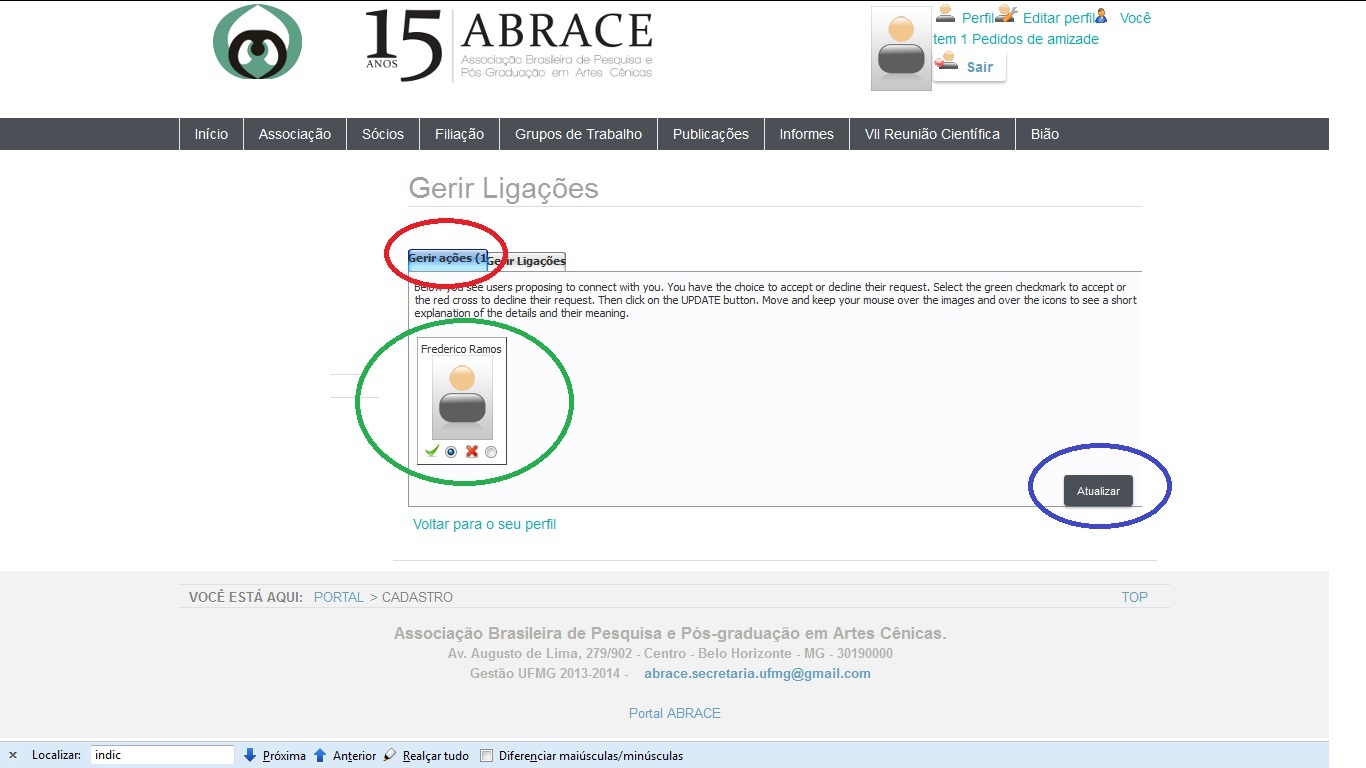The width and height of the screenshot is (1366, 768).
Task: Close the find bar
Action: 13,755
